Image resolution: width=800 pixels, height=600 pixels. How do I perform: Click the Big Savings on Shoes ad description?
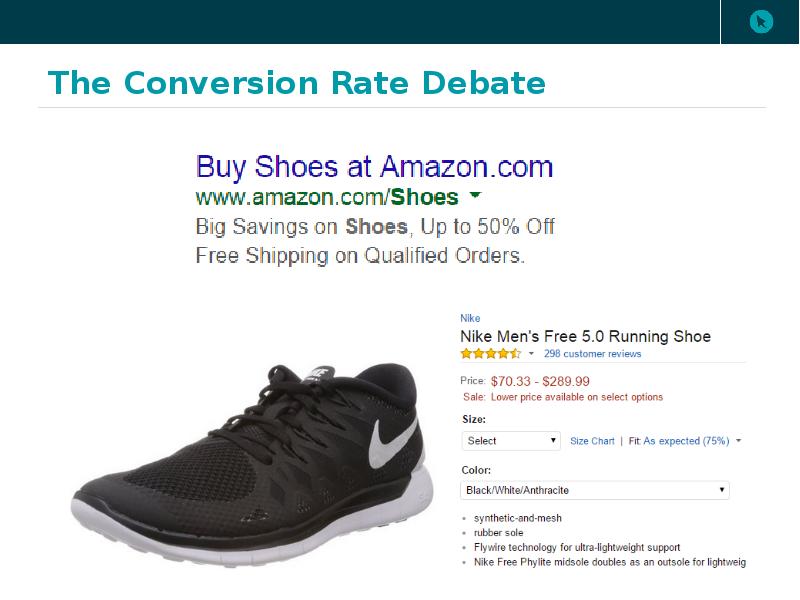[375, 227]
